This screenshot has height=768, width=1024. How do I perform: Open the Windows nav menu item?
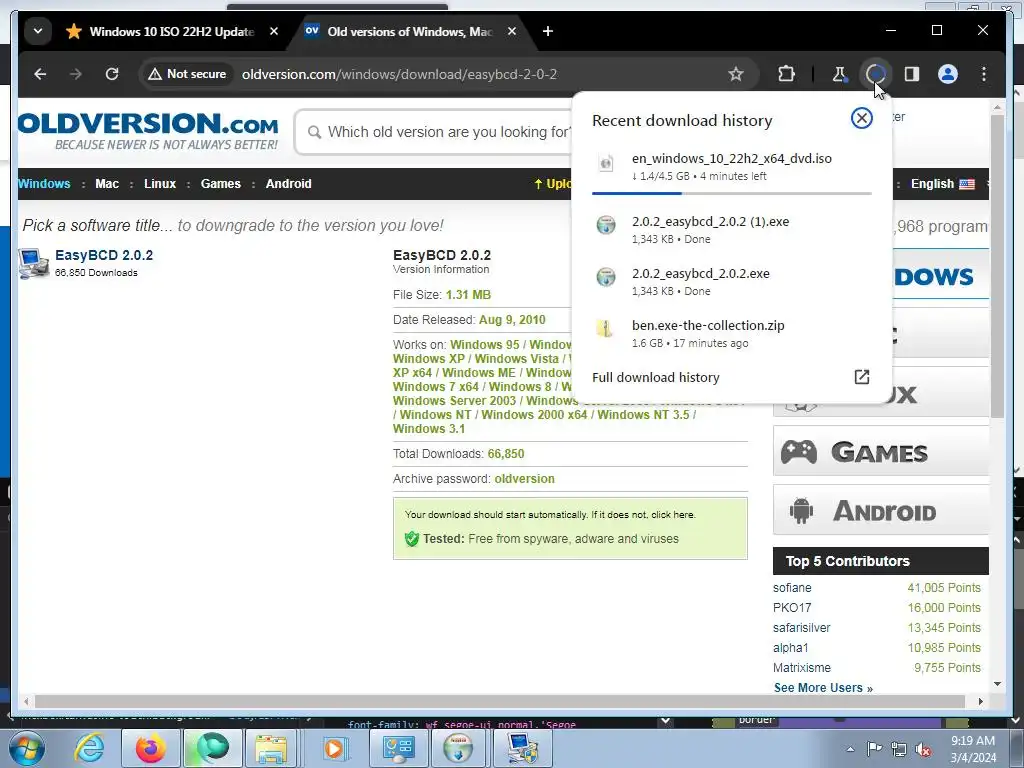coord(44,184)
